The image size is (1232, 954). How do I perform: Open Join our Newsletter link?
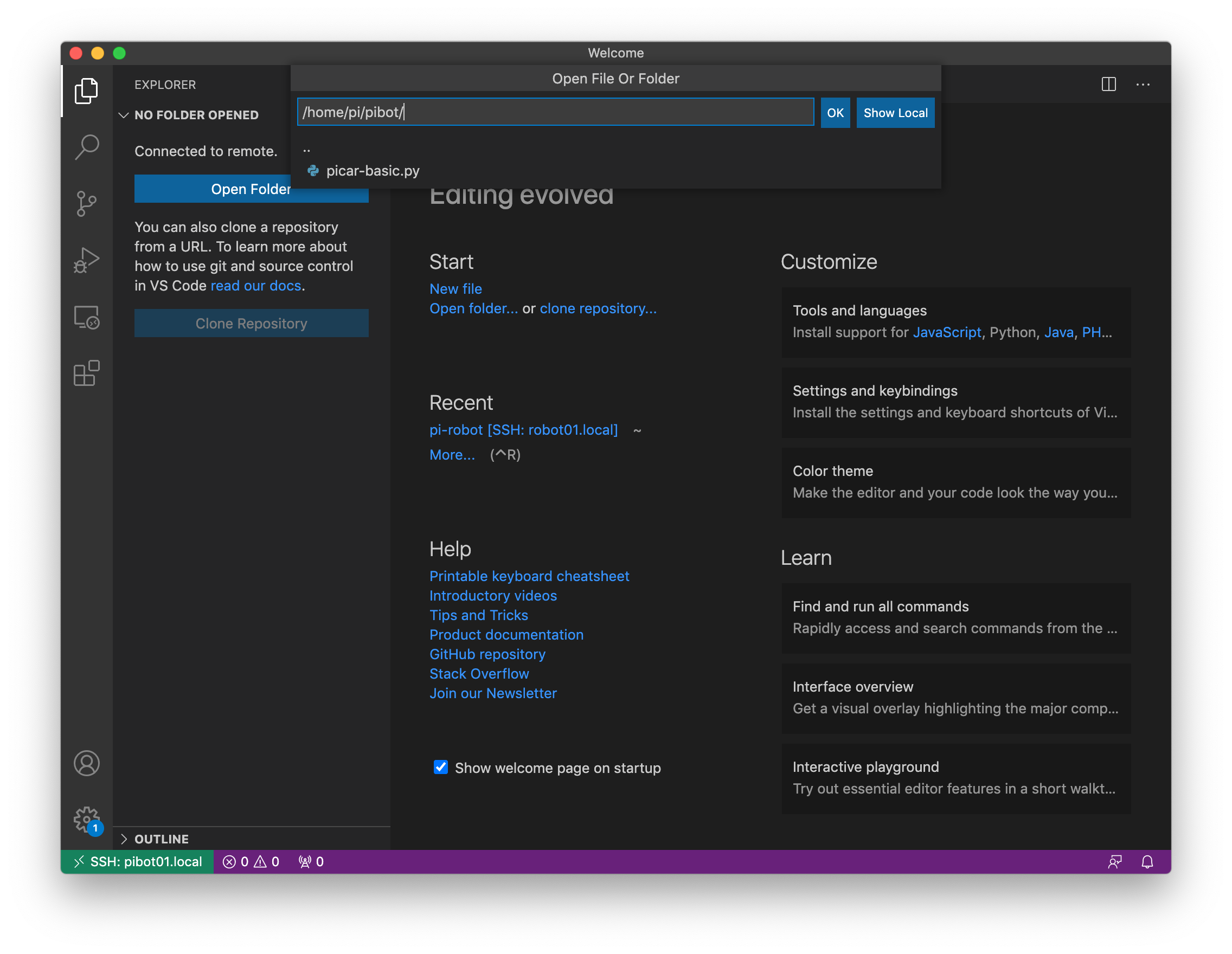pyautogui.click(x=493, y=693)
